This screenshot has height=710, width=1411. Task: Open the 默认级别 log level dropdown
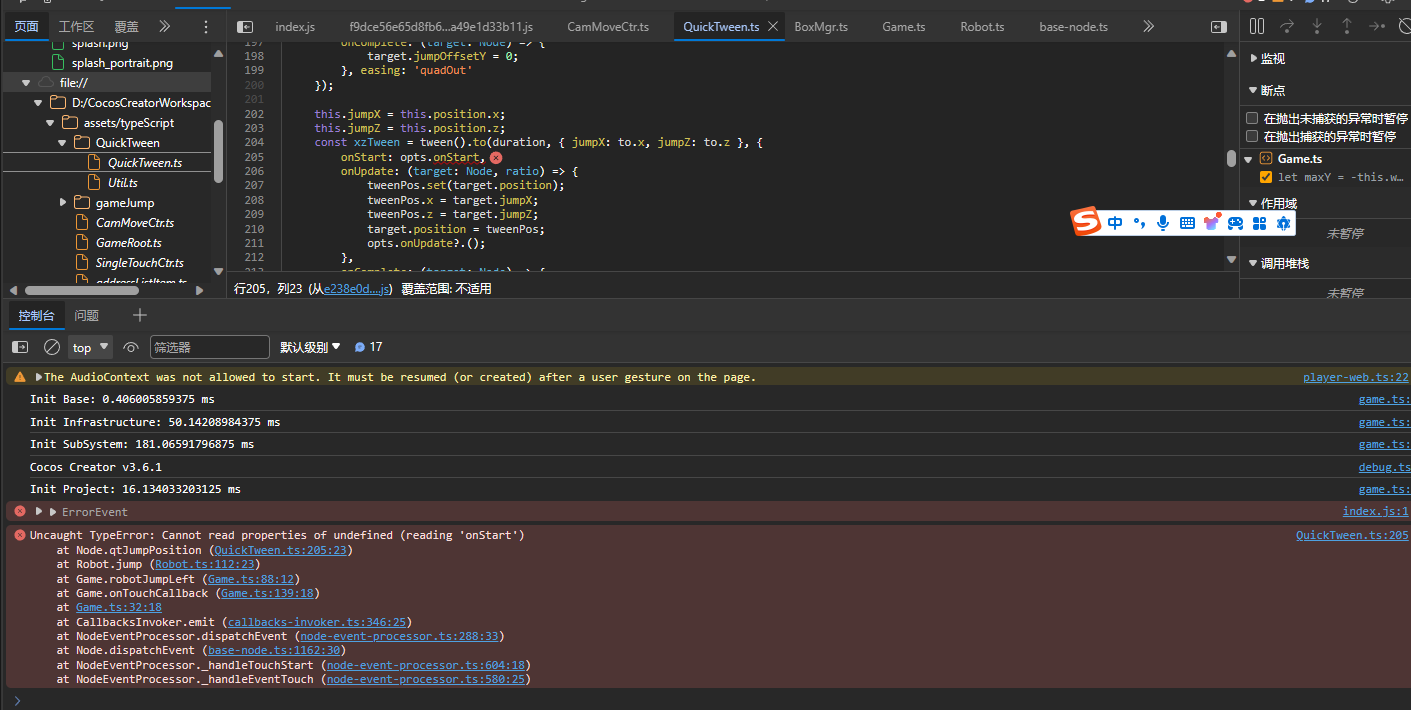(x=310, y=347)
